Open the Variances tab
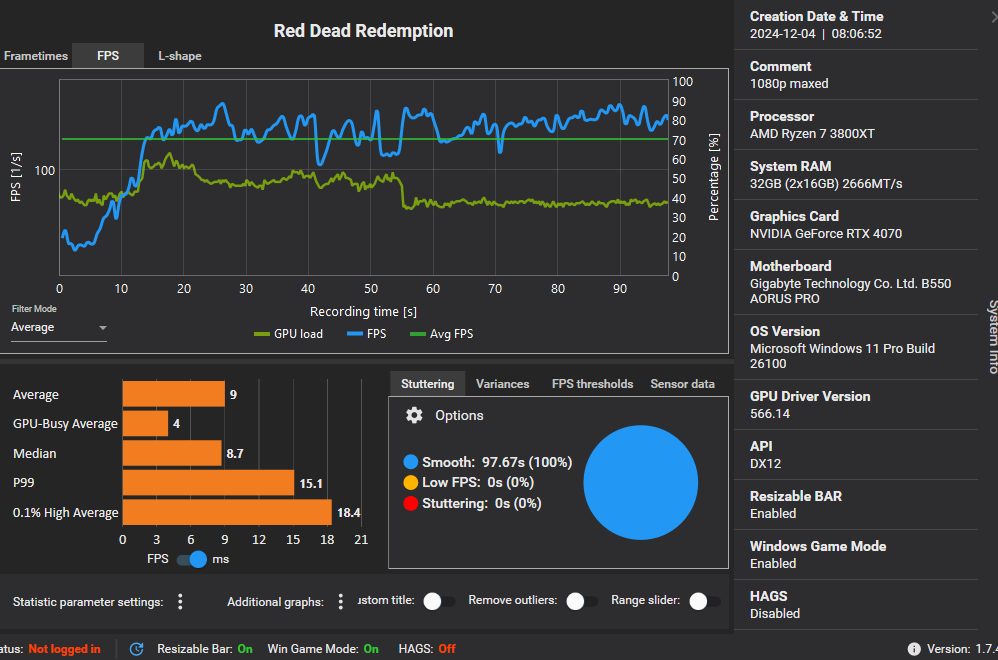Image resolution: width=998 pixels, height=660 pixels. [x=502, y=384]
